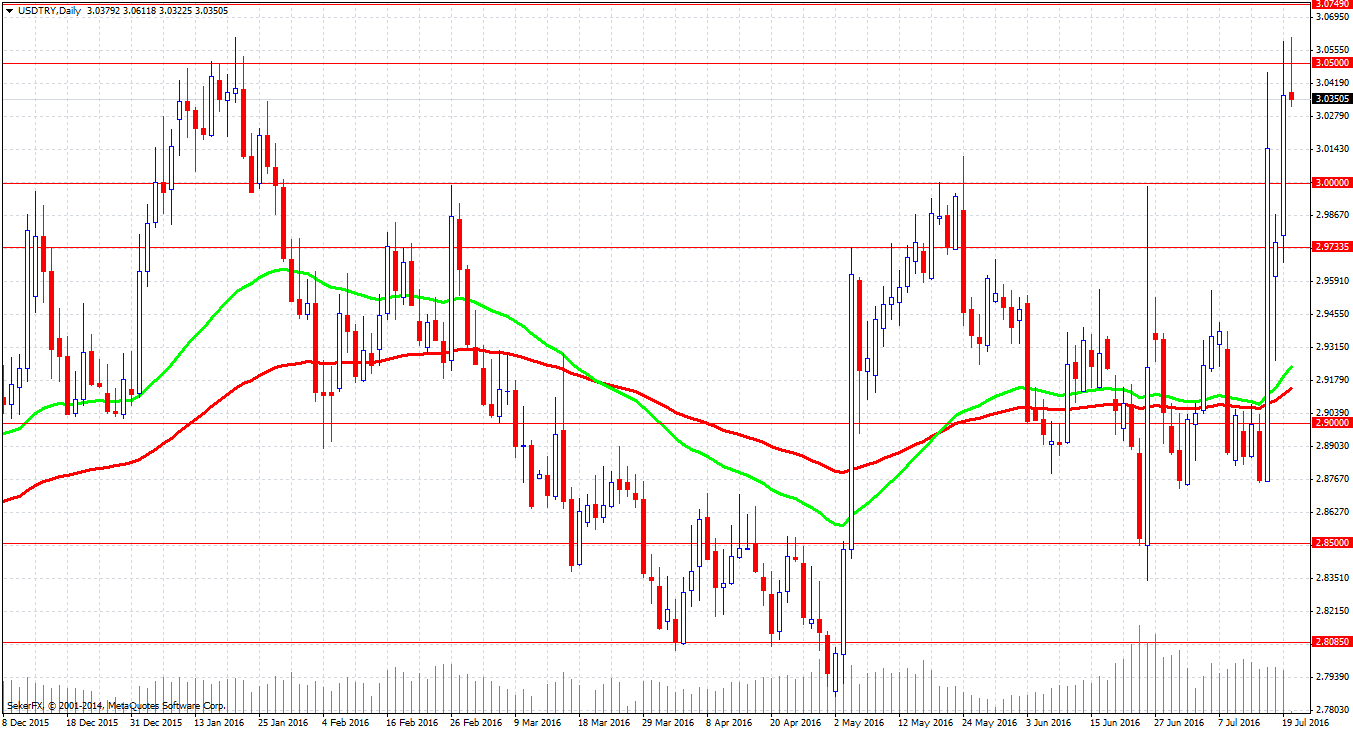
Task: Click the 2.87670 price axis label
Action: (x=1332, y=479)
